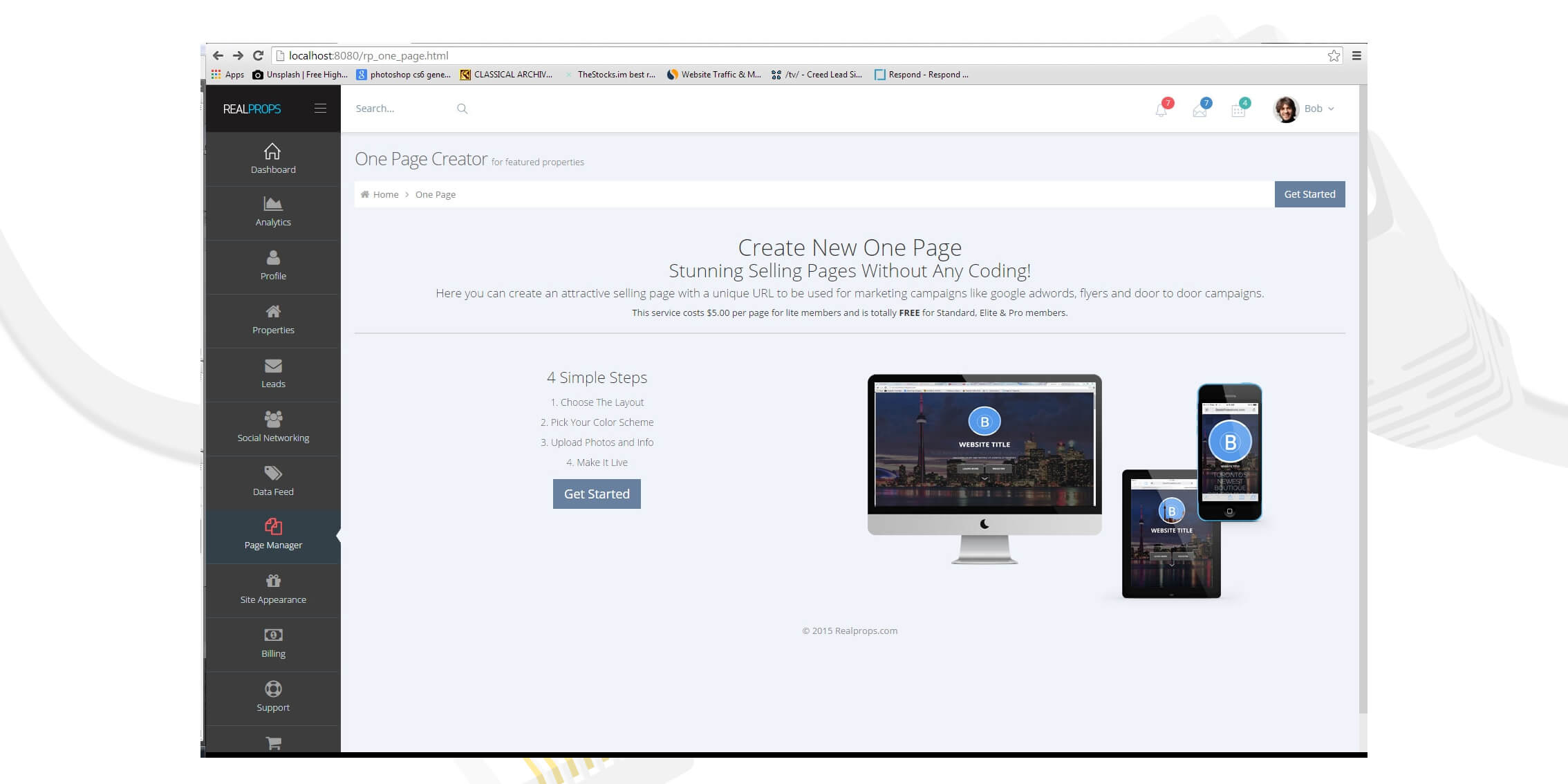Open Social Networking sidebar section
Image resolution: width=1568 pixels, height=784 pixels.
point(273,427)
